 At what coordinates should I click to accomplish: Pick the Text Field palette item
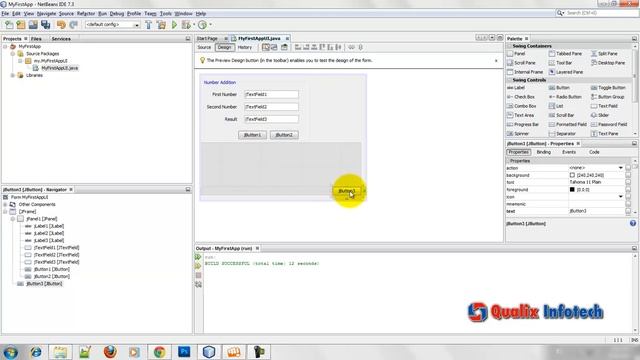pyautogui.click(x=604, y=106)
